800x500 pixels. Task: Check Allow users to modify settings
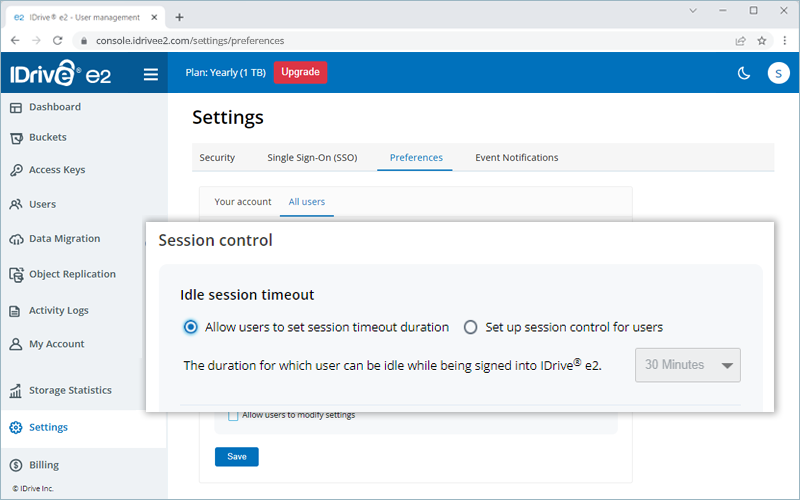233,415
